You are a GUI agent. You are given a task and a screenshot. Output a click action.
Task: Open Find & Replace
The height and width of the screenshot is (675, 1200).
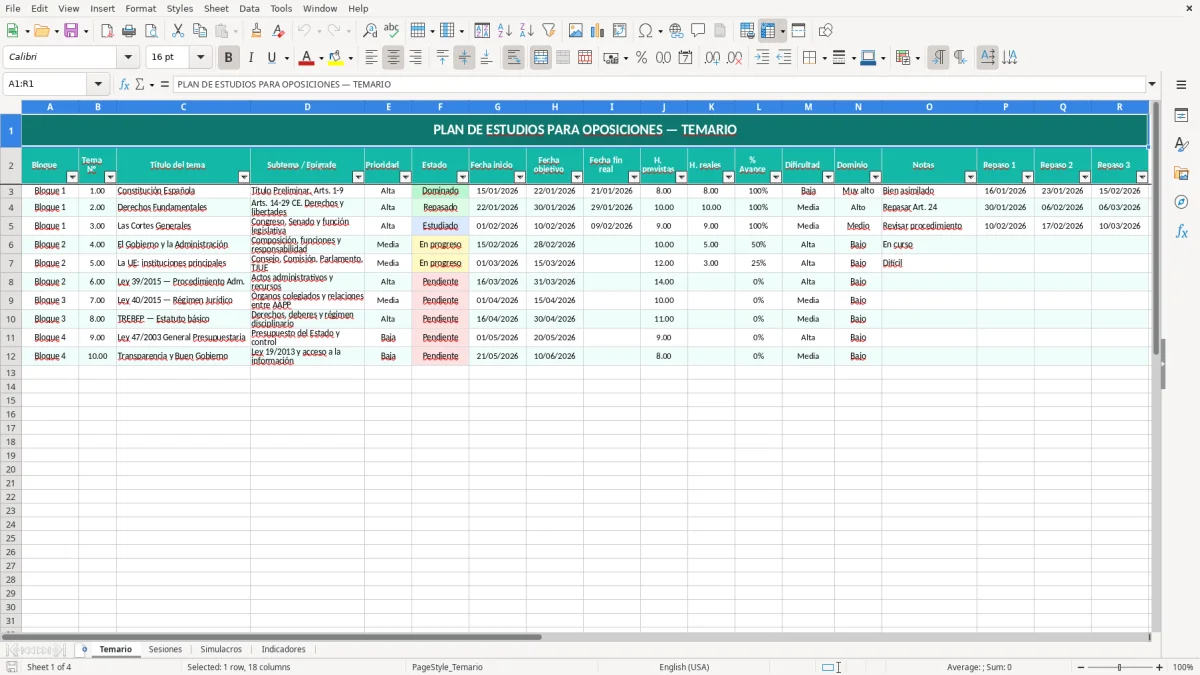pos(370,31)
